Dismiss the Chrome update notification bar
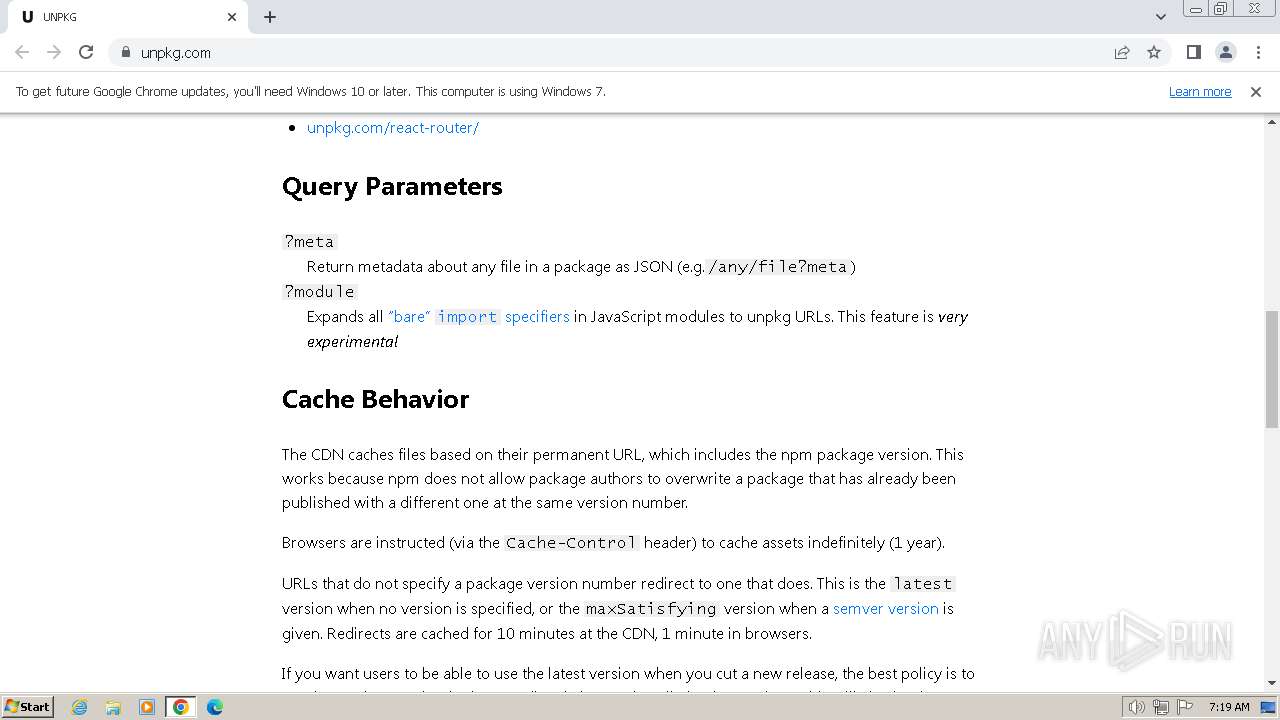Image resolution: width=1280 pixels, height=720 pixels. pyautogui.click(x=1256, y=91)
